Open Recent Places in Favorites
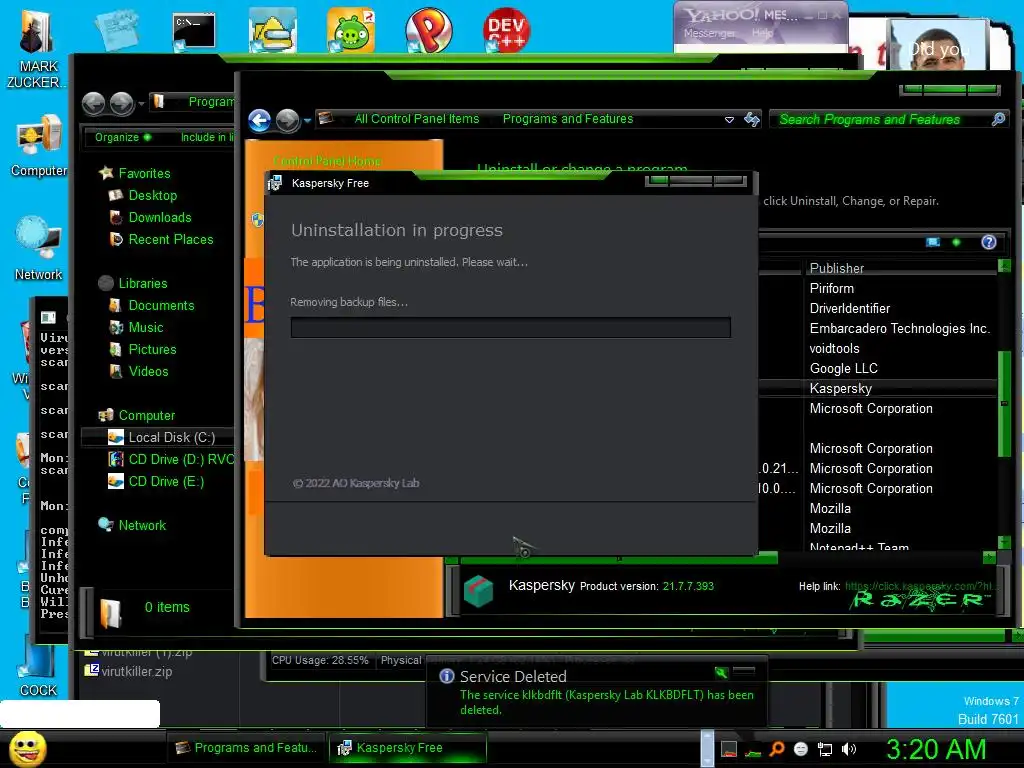Viewport: 1024px width, 768px height. coord(171,240)
